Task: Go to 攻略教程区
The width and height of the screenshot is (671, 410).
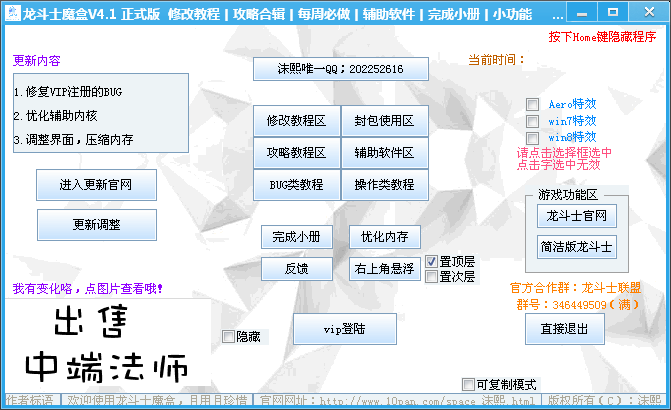Action: (x=297, y=153)
